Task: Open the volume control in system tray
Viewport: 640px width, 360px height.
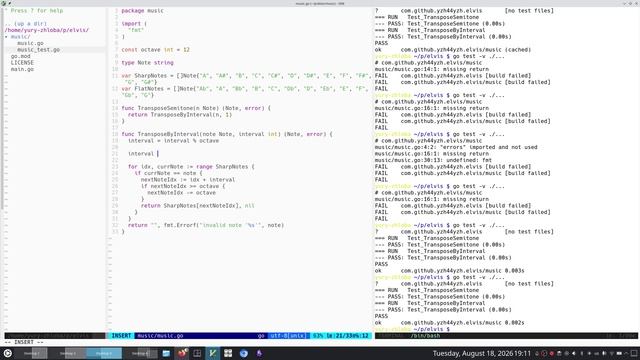Action: pyautogui.click(x=573, y=353)
